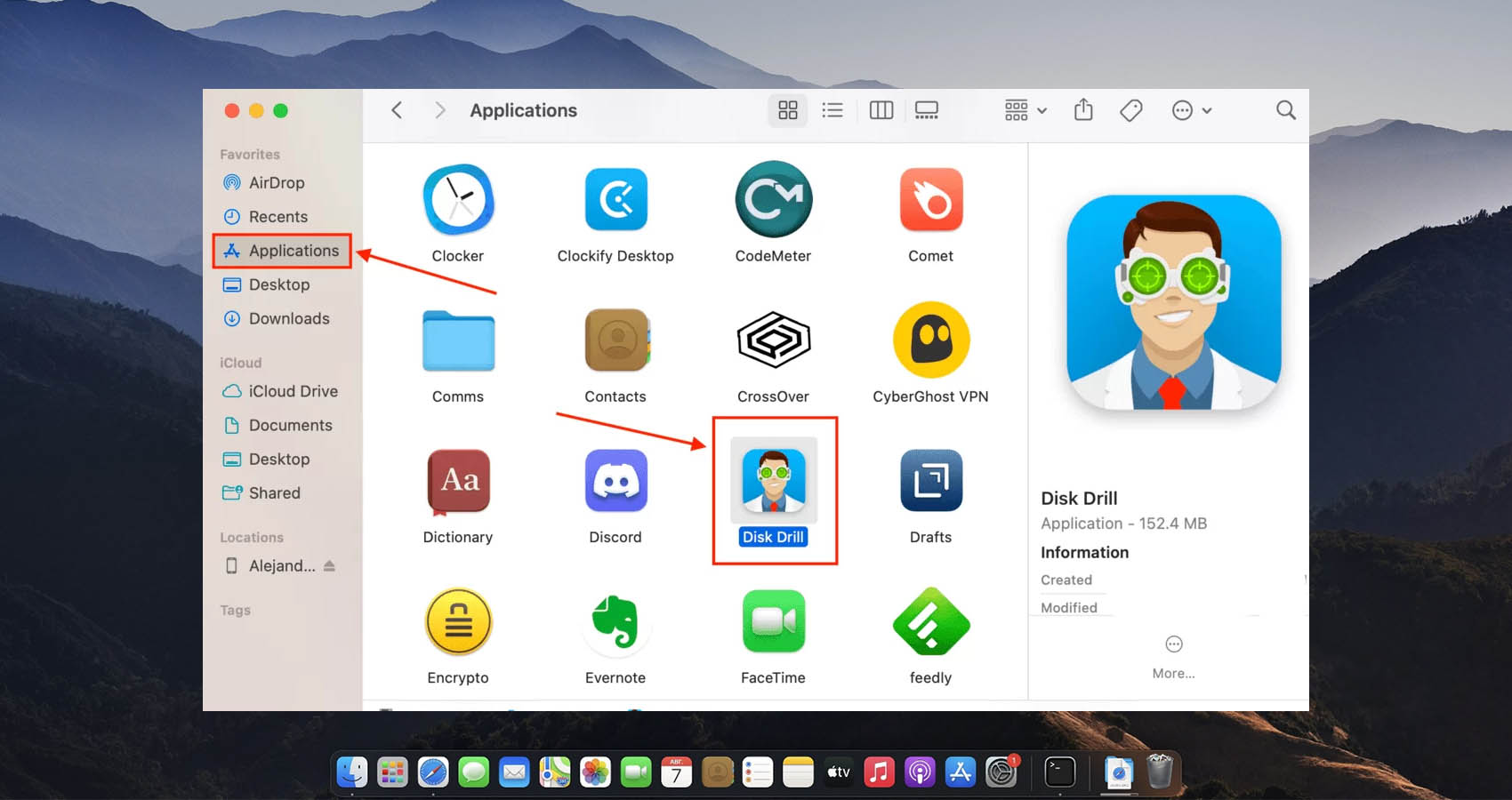The image size is (1512, 800).
Task: Switch to gallery view
Action: [x=927, y=110]
